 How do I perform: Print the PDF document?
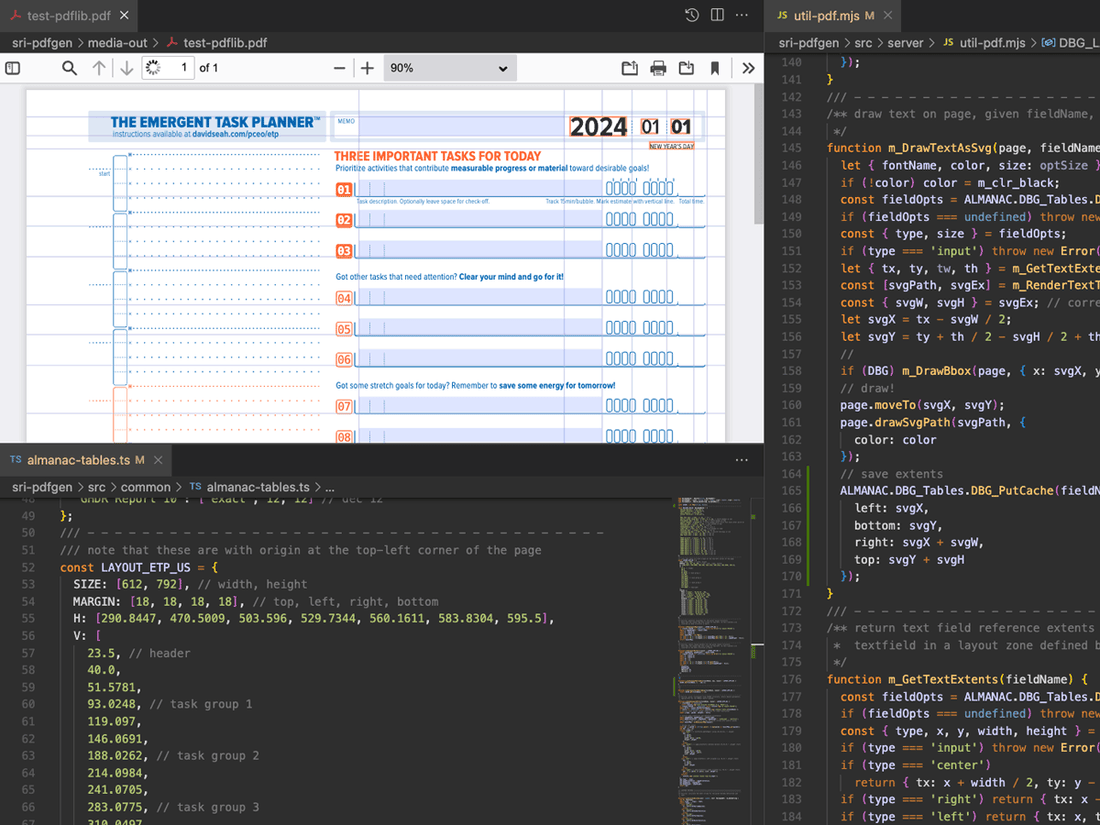658,68
